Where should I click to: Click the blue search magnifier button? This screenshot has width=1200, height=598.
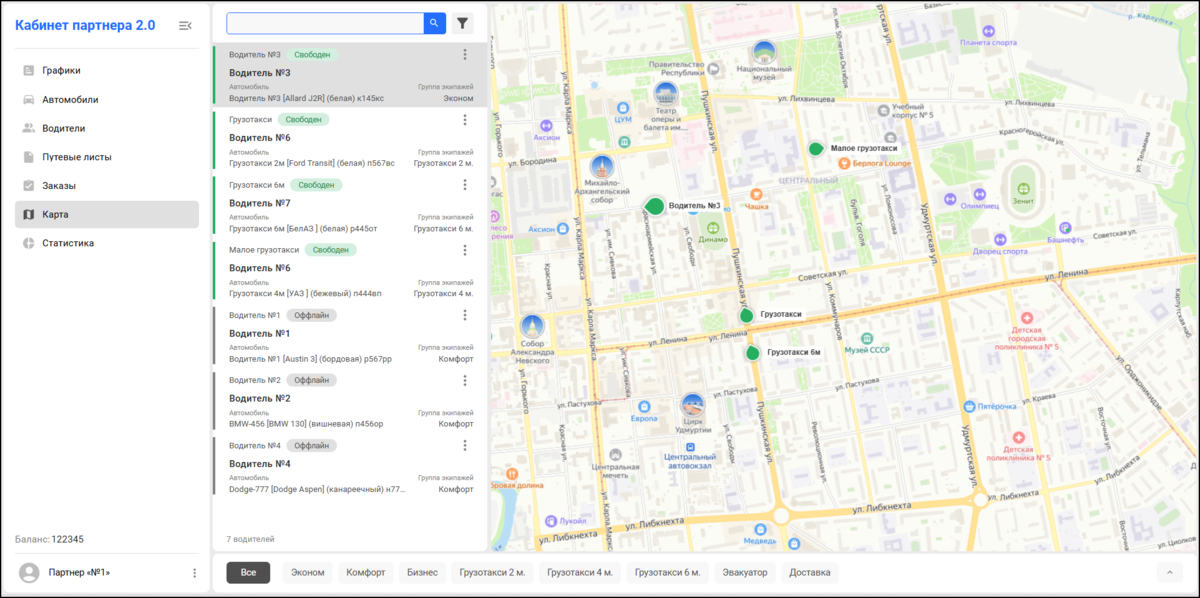[434, 23]
